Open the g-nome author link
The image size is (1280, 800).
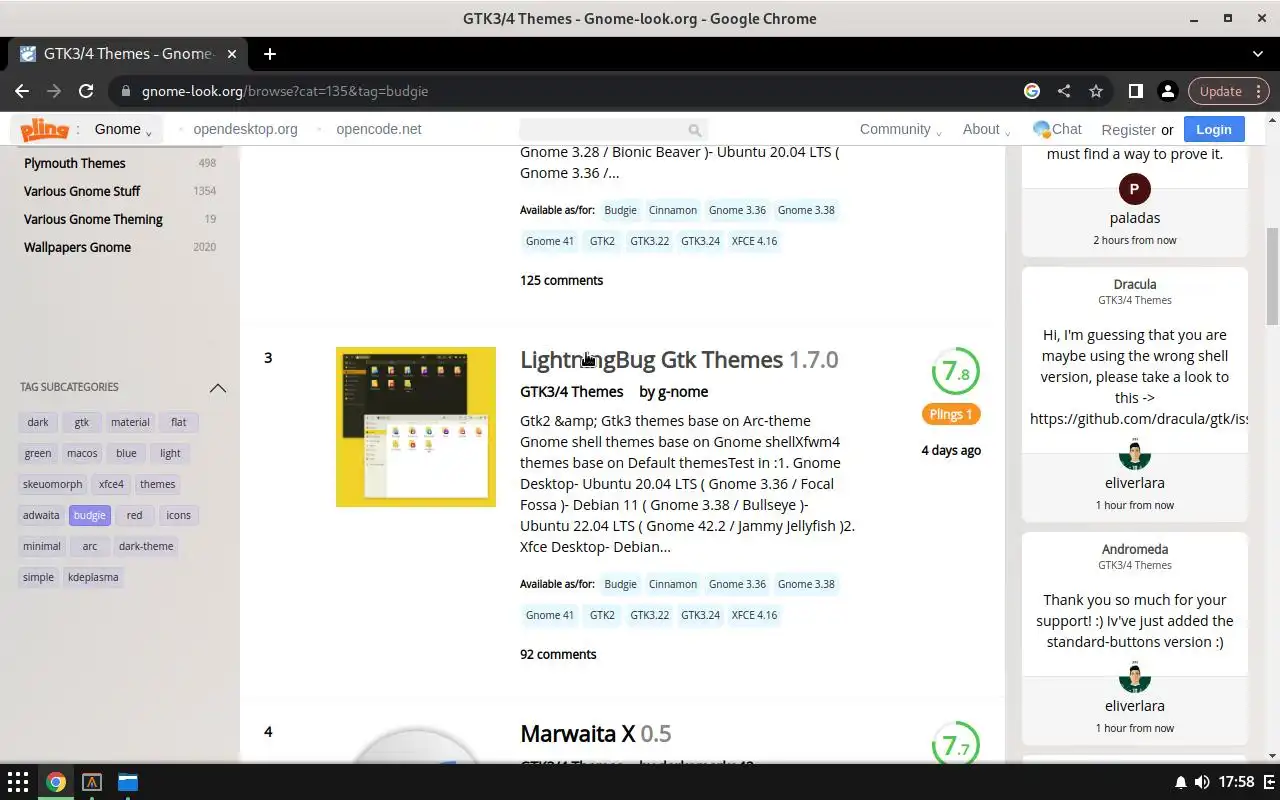(683, 392)
